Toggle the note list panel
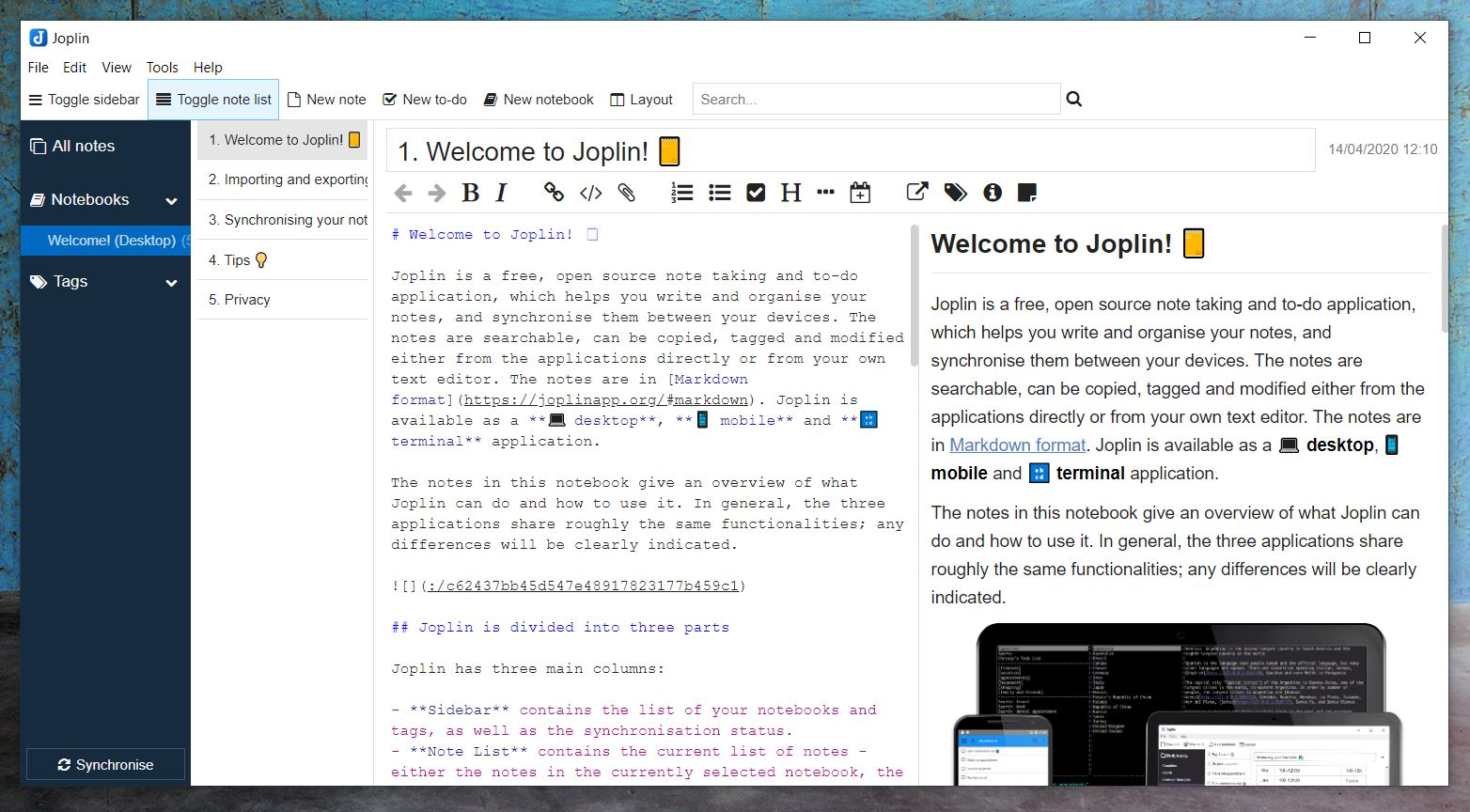 pos(213,100)
